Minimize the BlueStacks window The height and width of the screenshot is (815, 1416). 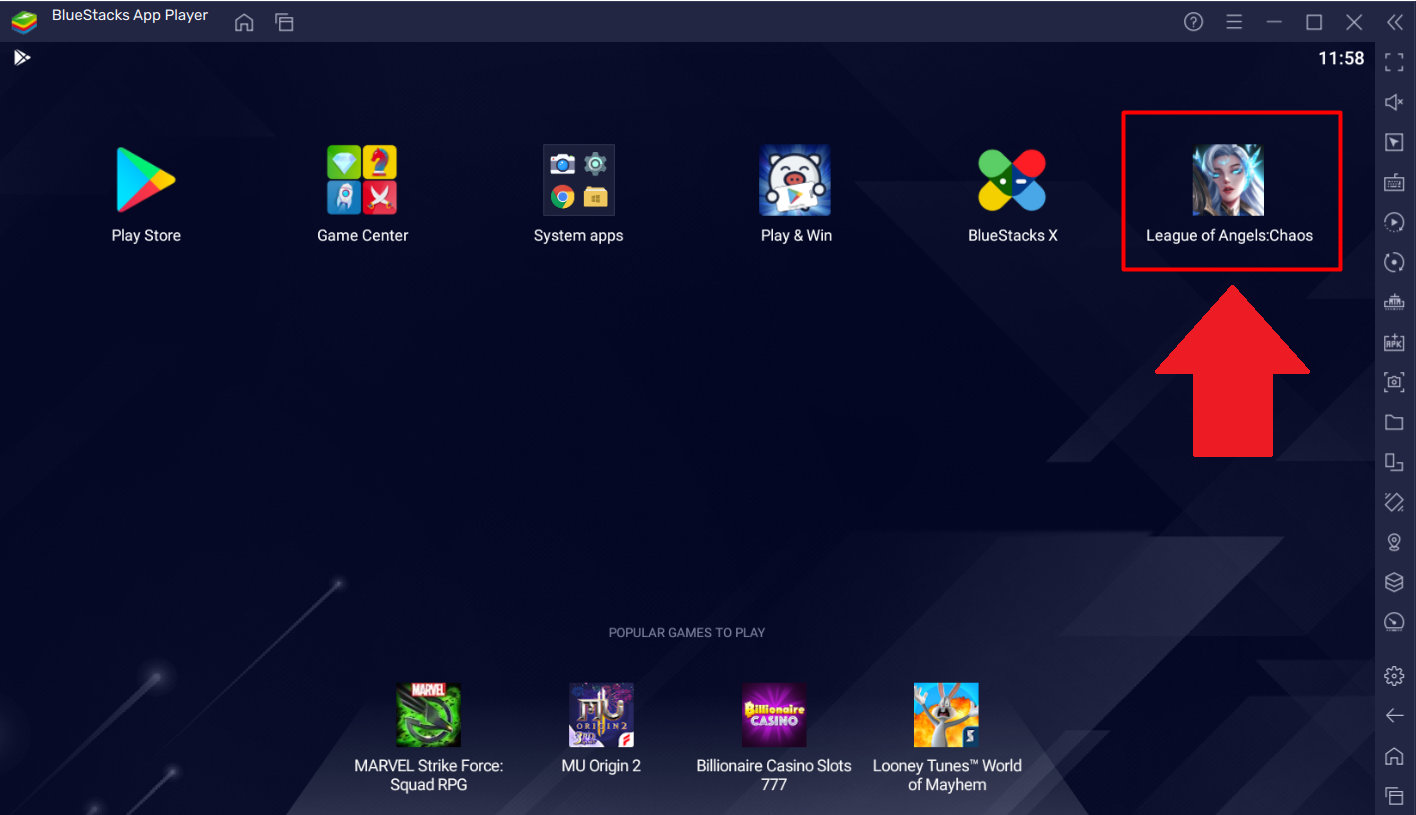(x=1274, y=22)
